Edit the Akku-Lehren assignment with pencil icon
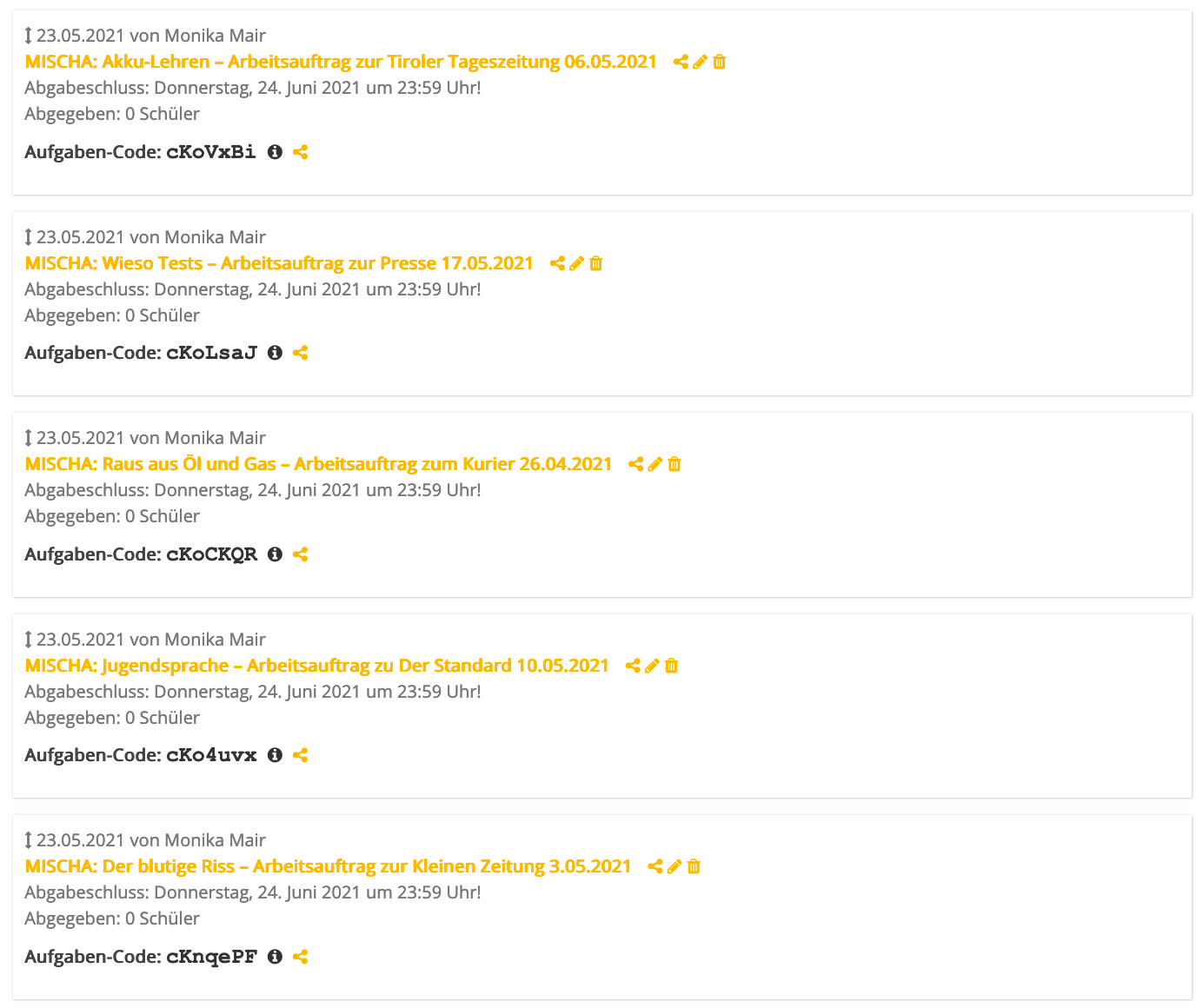 pyautogui.click(x=701, y=62)
